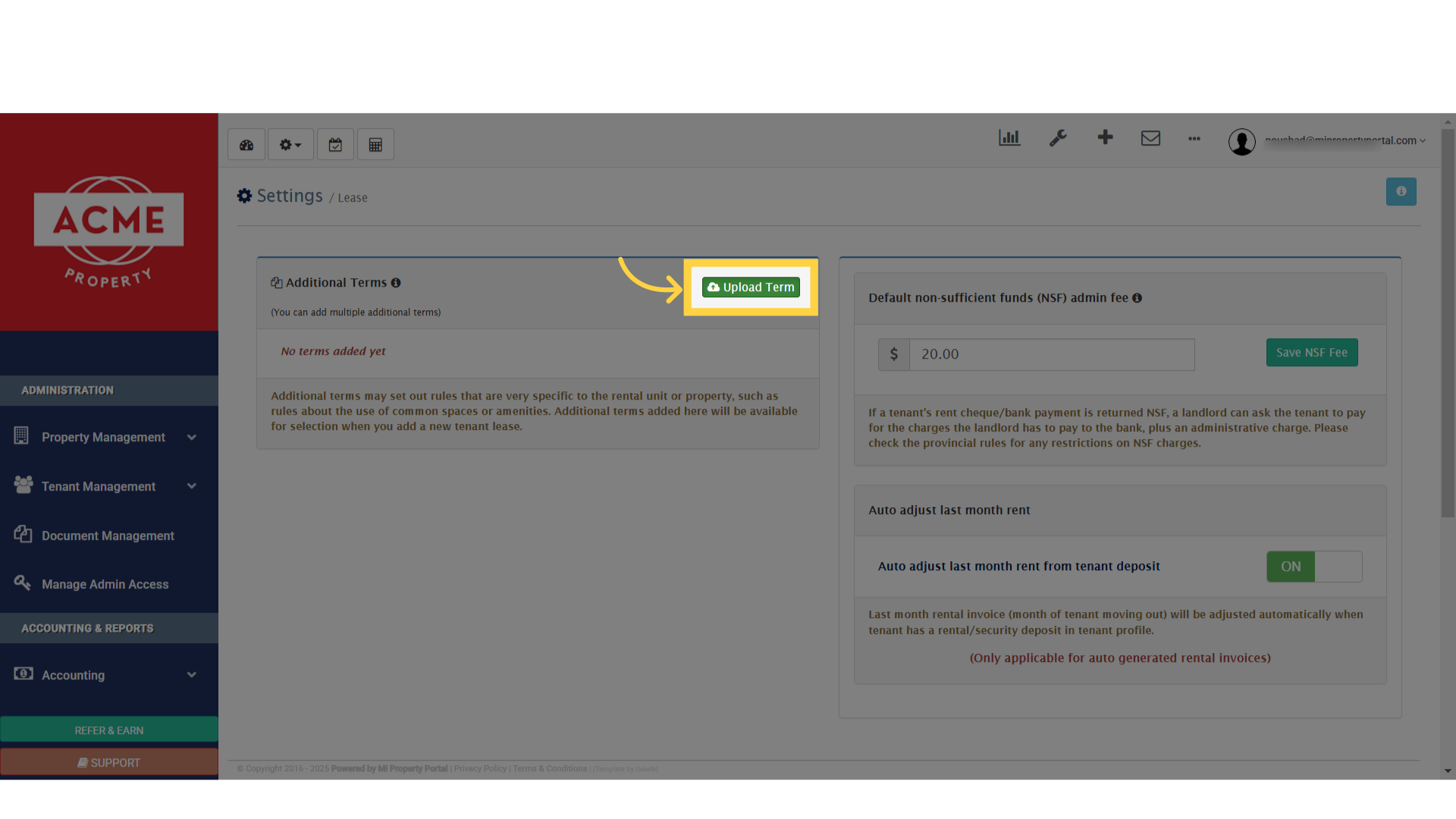Click the dollar sign input prefix

coord(894,354)
